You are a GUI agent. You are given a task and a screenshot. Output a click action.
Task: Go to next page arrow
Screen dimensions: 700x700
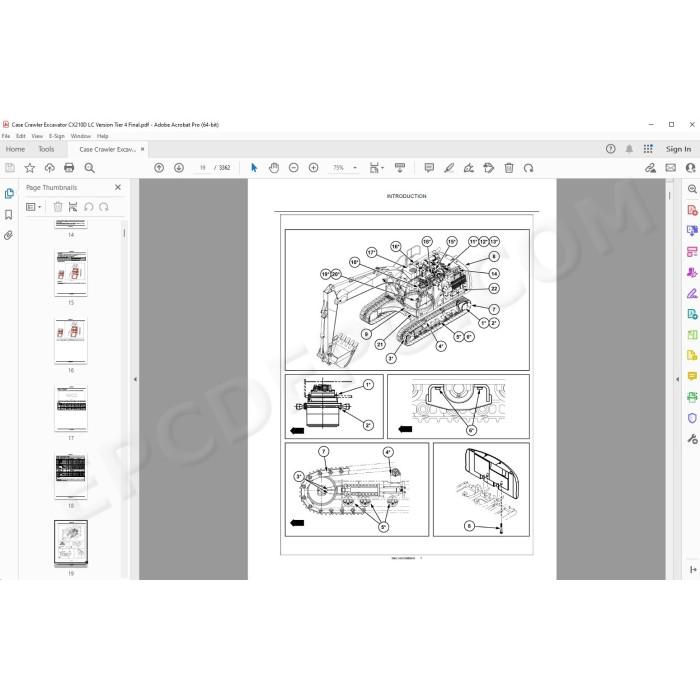click(x=179, y=168)
